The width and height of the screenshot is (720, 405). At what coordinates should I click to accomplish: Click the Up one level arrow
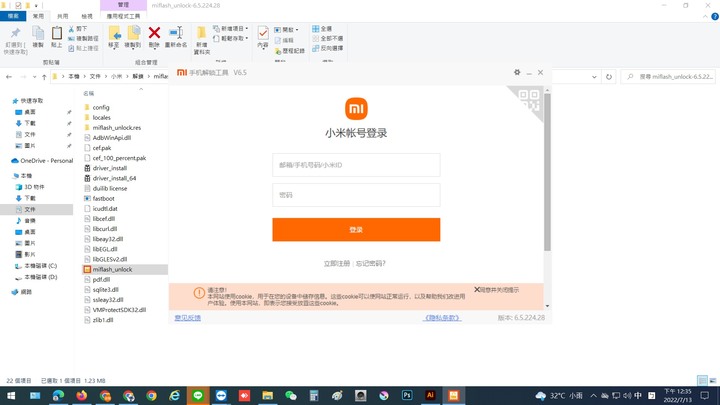click(44, 77)
